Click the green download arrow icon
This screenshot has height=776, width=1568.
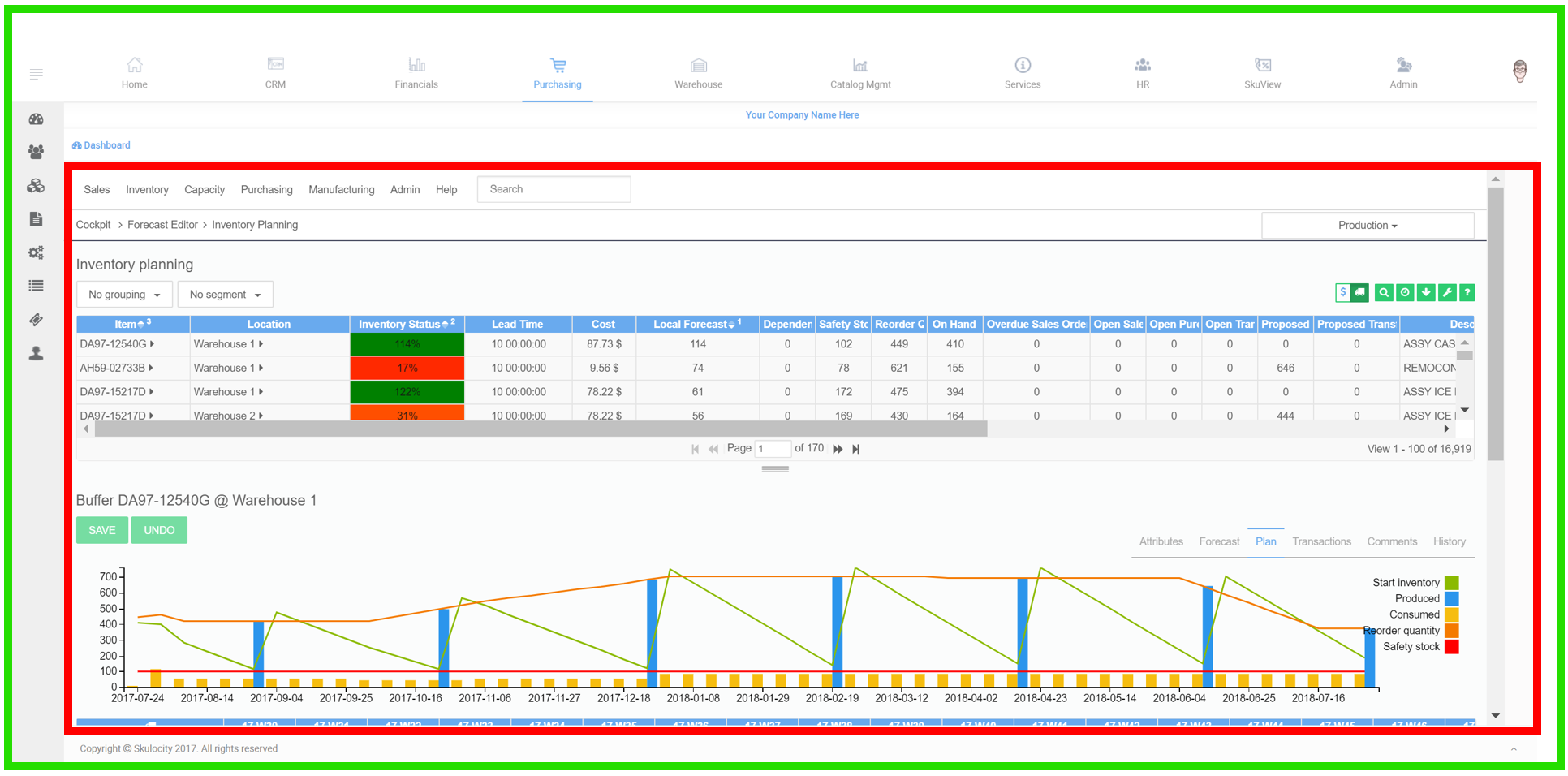(x=1426, y=292)
